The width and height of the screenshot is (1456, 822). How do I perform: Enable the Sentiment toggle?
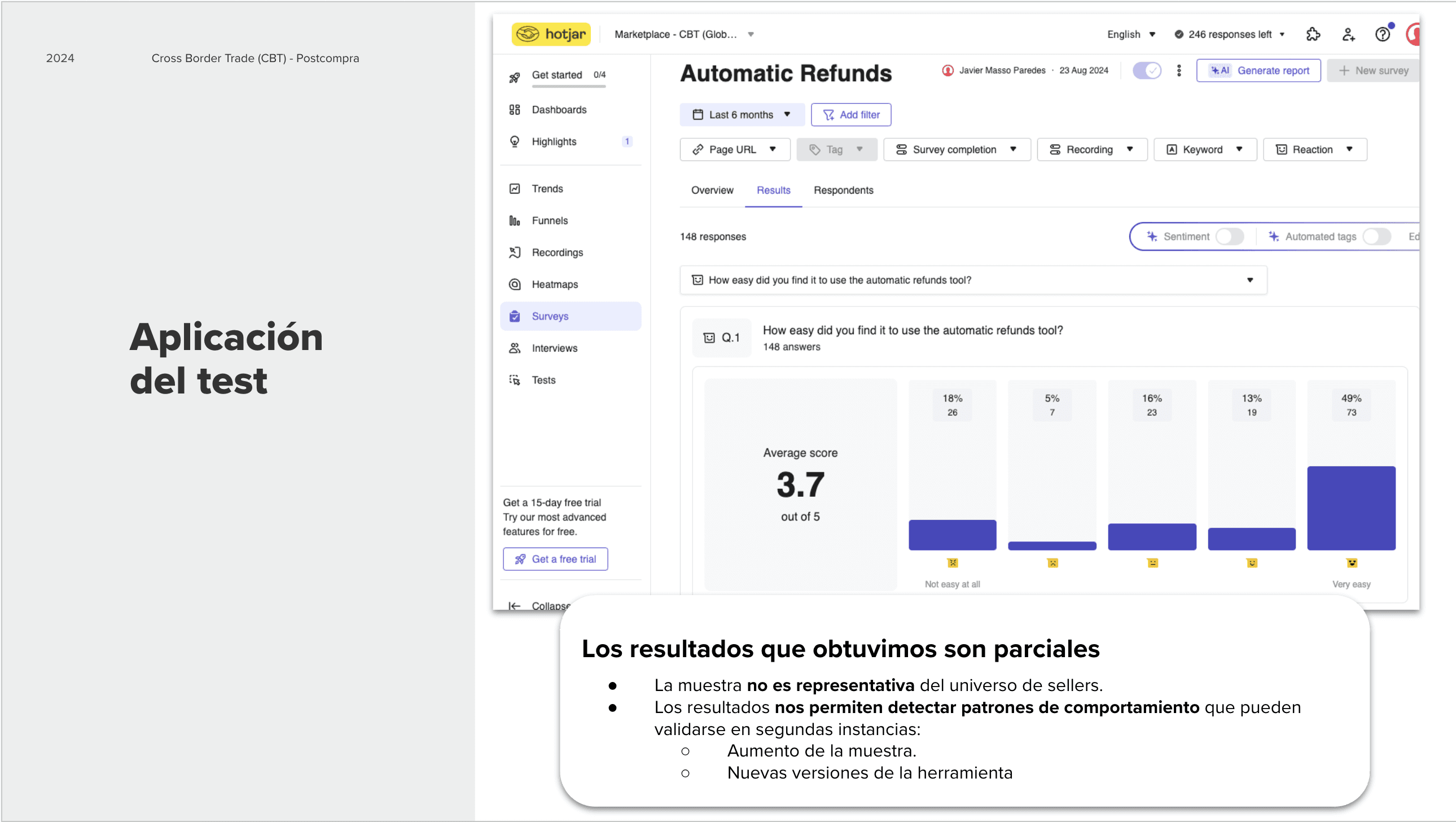click(x=1229, y=237)
